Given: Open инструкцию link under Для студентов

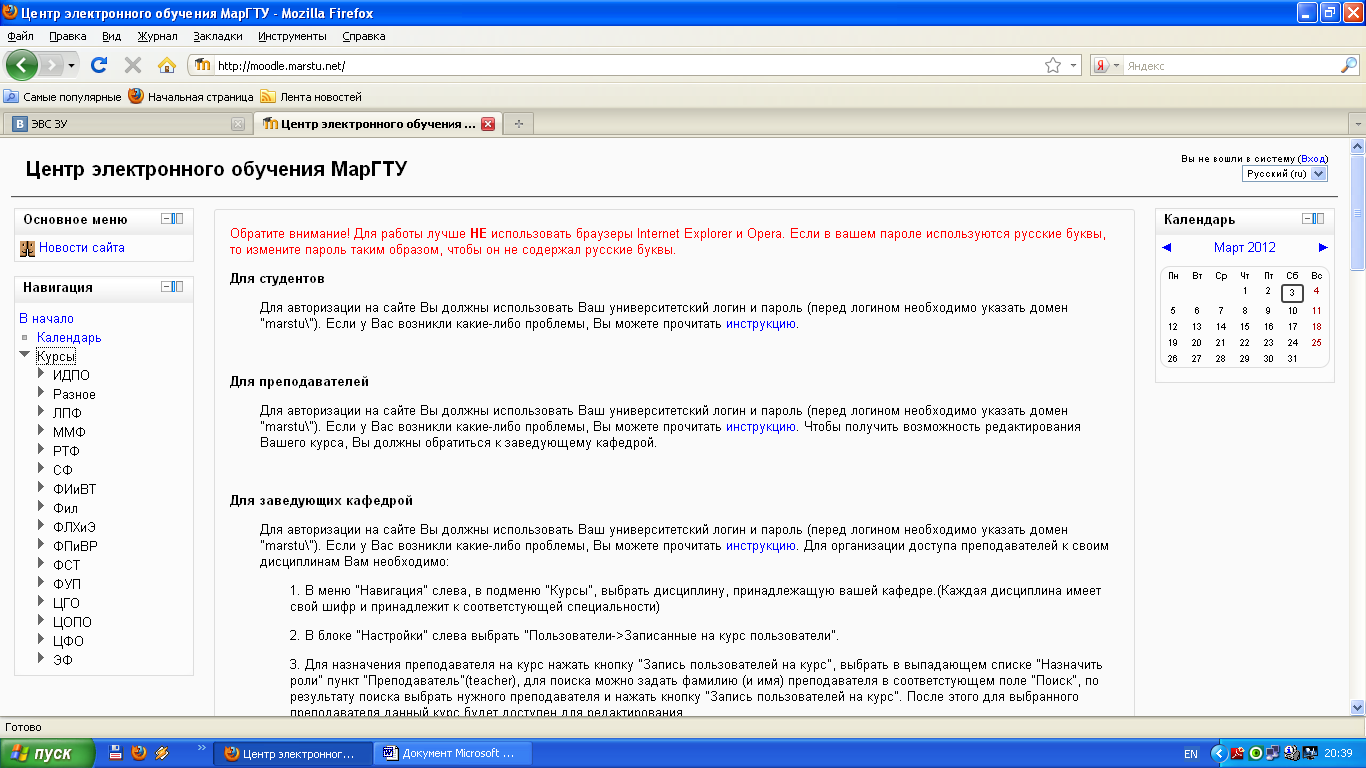Looking at the screenshot, I should coord(761,324).
